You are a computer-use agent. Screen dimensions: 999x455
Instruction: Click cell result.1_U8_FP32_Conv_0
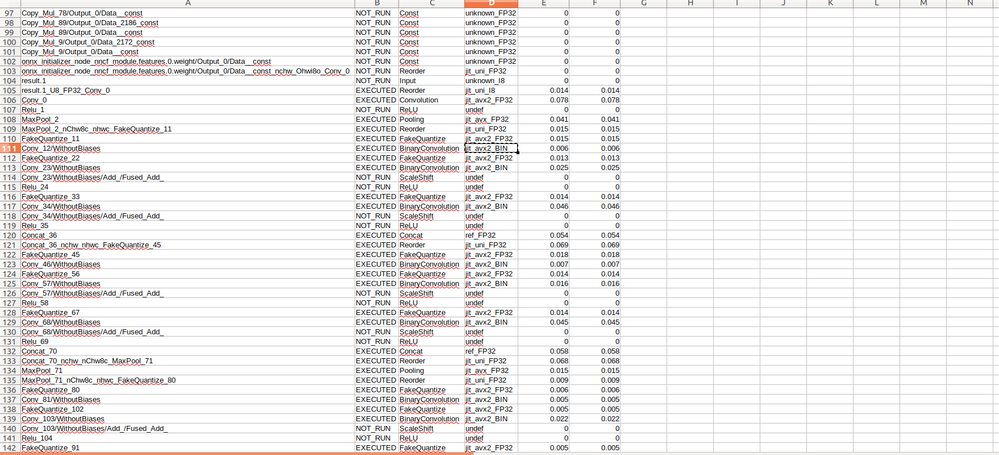[187, 90]
